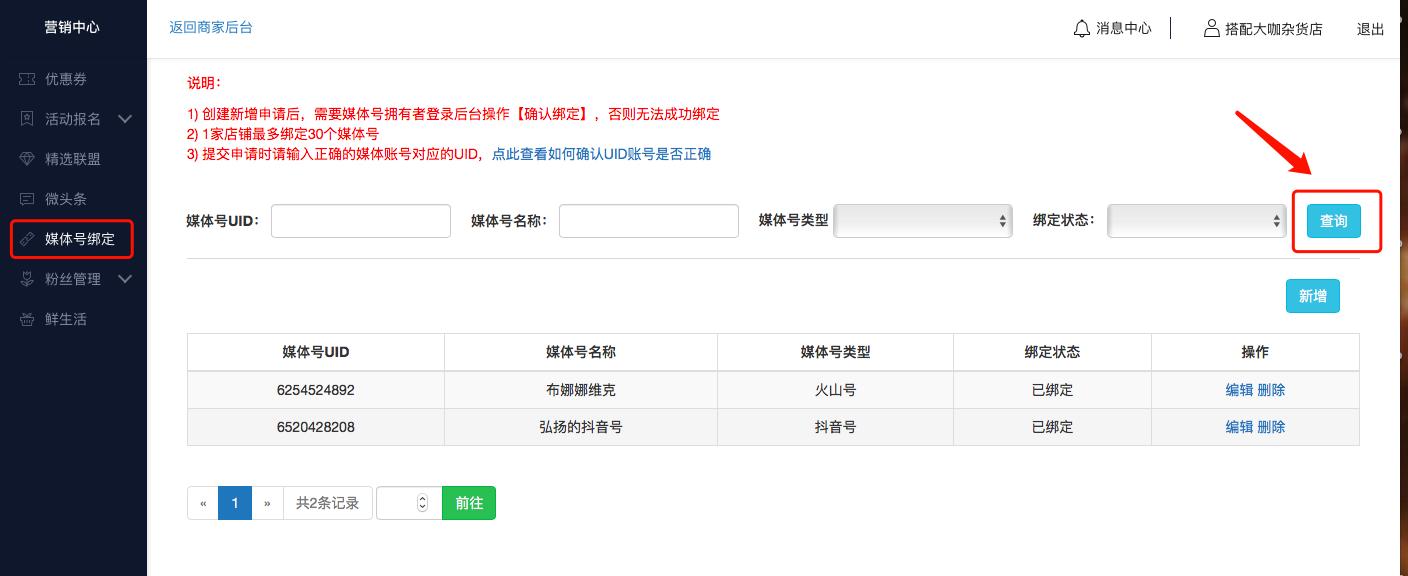Image resolution: width=1408 pixels, height=576 pixels.
Task: Click the 活动报名 badge icon
Action: 25,119
